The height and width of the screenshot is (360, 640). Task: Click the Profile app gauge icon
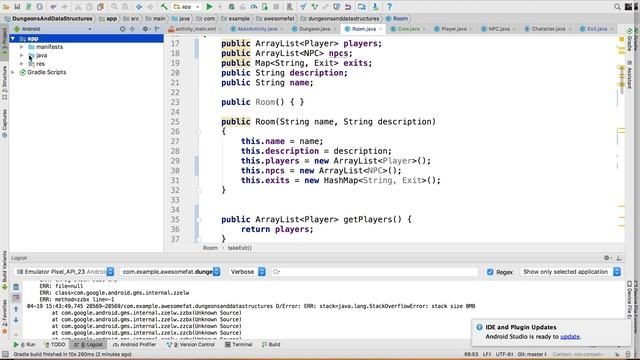[253, 7]
